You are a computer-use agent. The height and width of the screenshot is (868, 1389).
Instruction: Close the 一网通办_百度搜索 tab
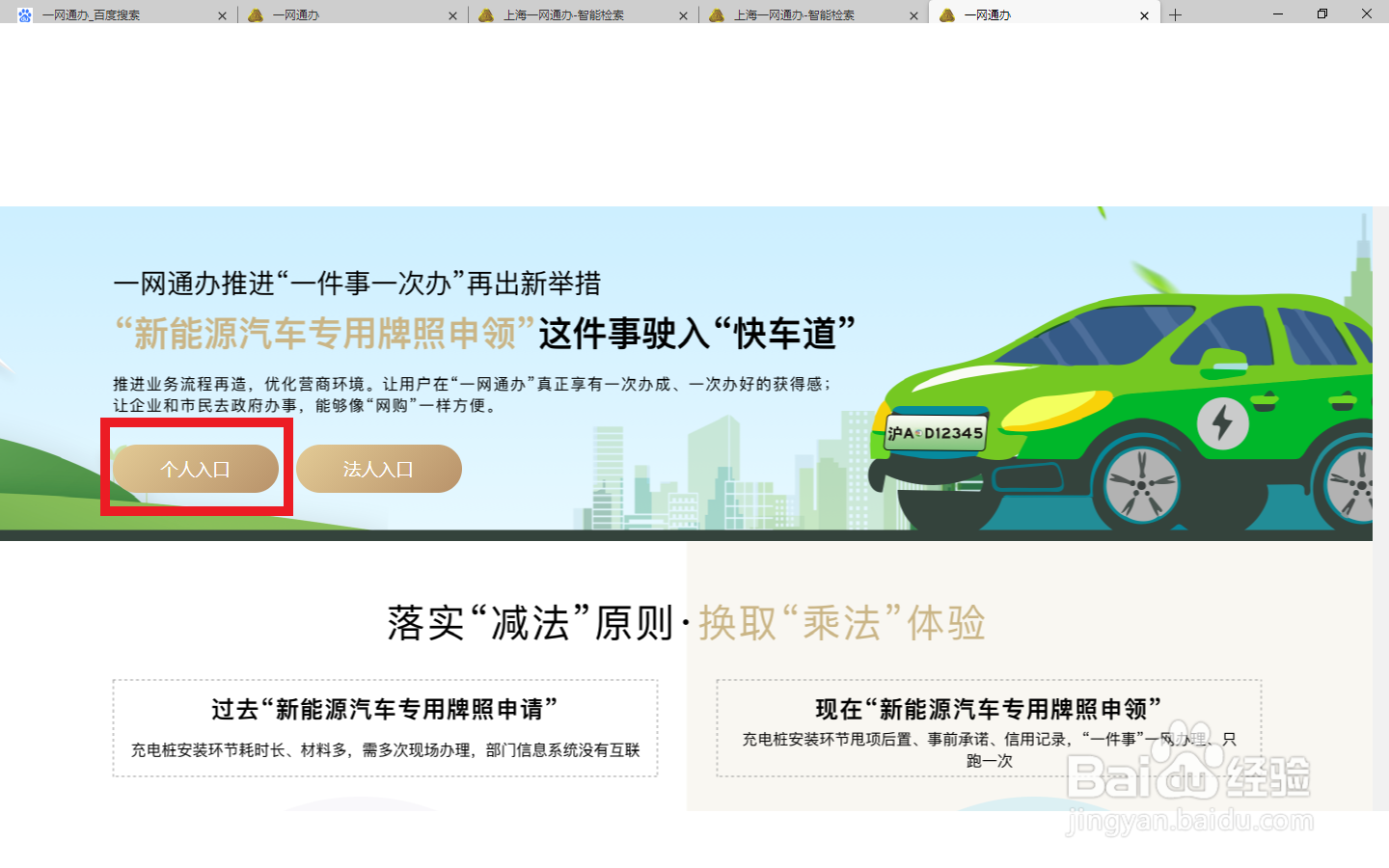[222, 14]
